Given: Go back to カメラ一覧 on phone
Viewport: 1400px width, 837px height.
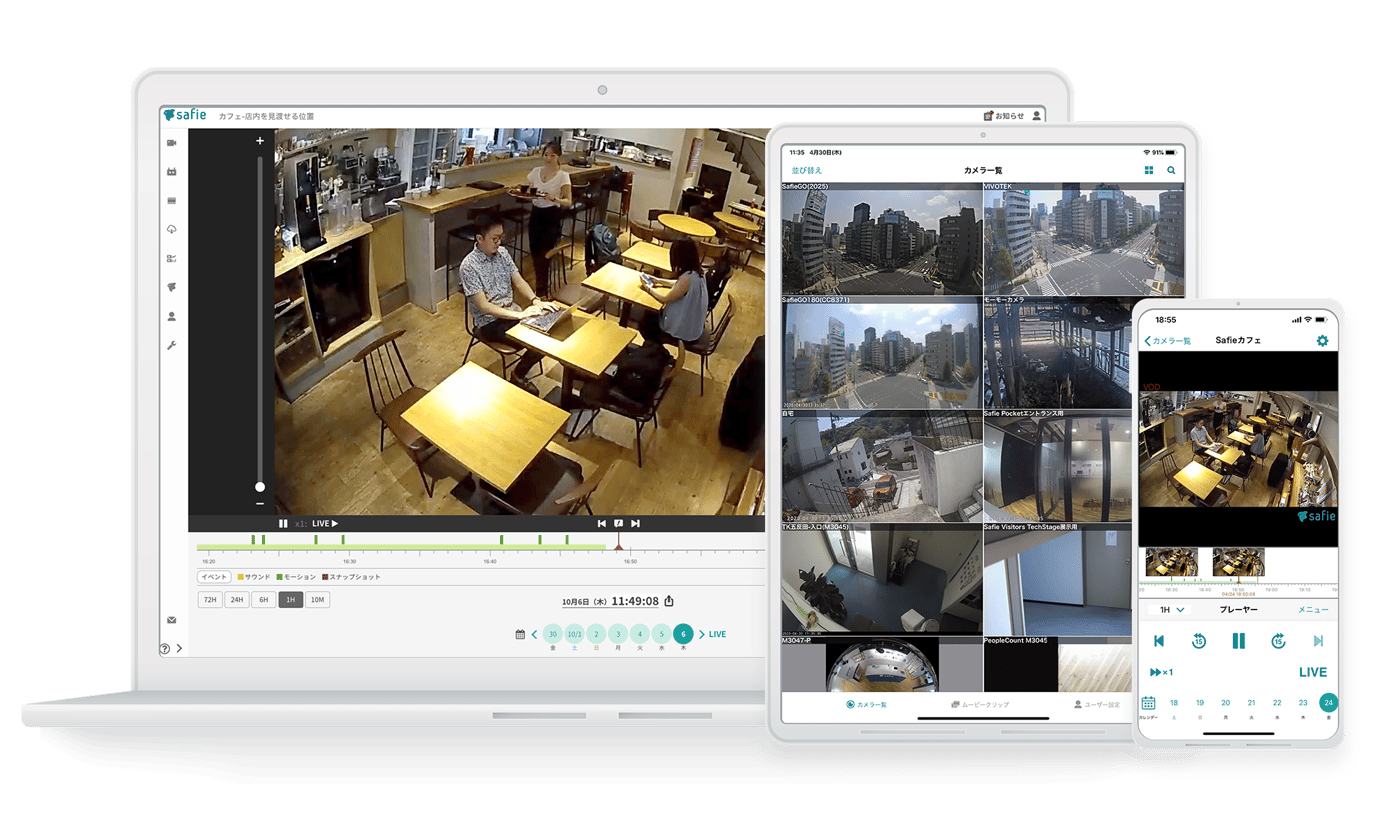Looking at the screenshot, I should 1168,341.
